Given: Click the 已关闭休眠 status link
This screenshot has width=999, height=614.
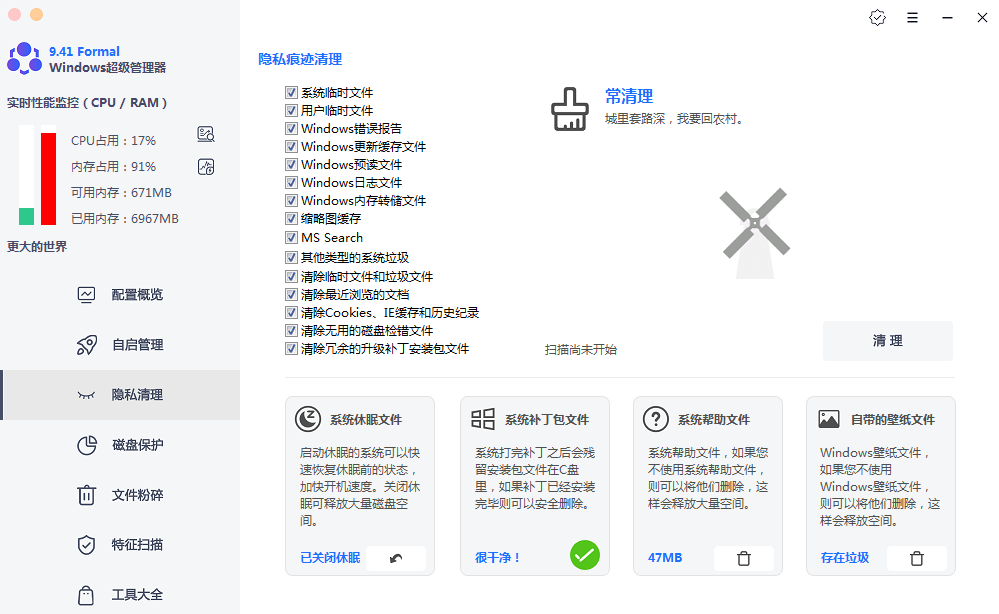Looking at the screenshot, I should click(x=330, y=558).
